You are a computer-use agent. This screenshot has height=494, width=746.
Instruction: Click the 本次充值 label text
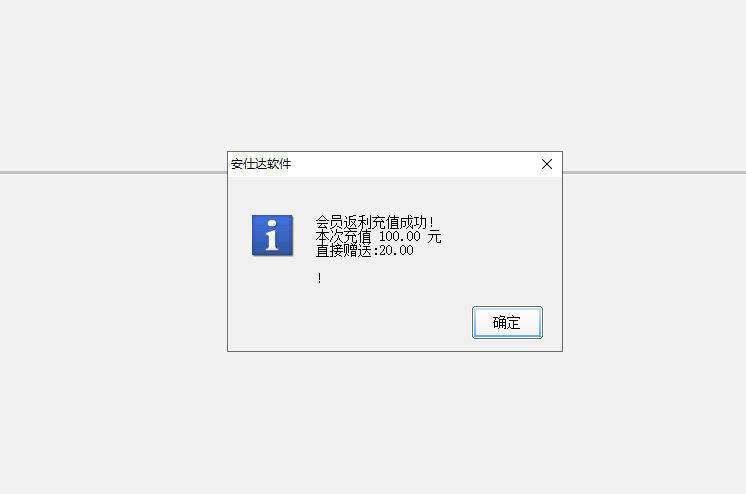click(x=343, y=236)
